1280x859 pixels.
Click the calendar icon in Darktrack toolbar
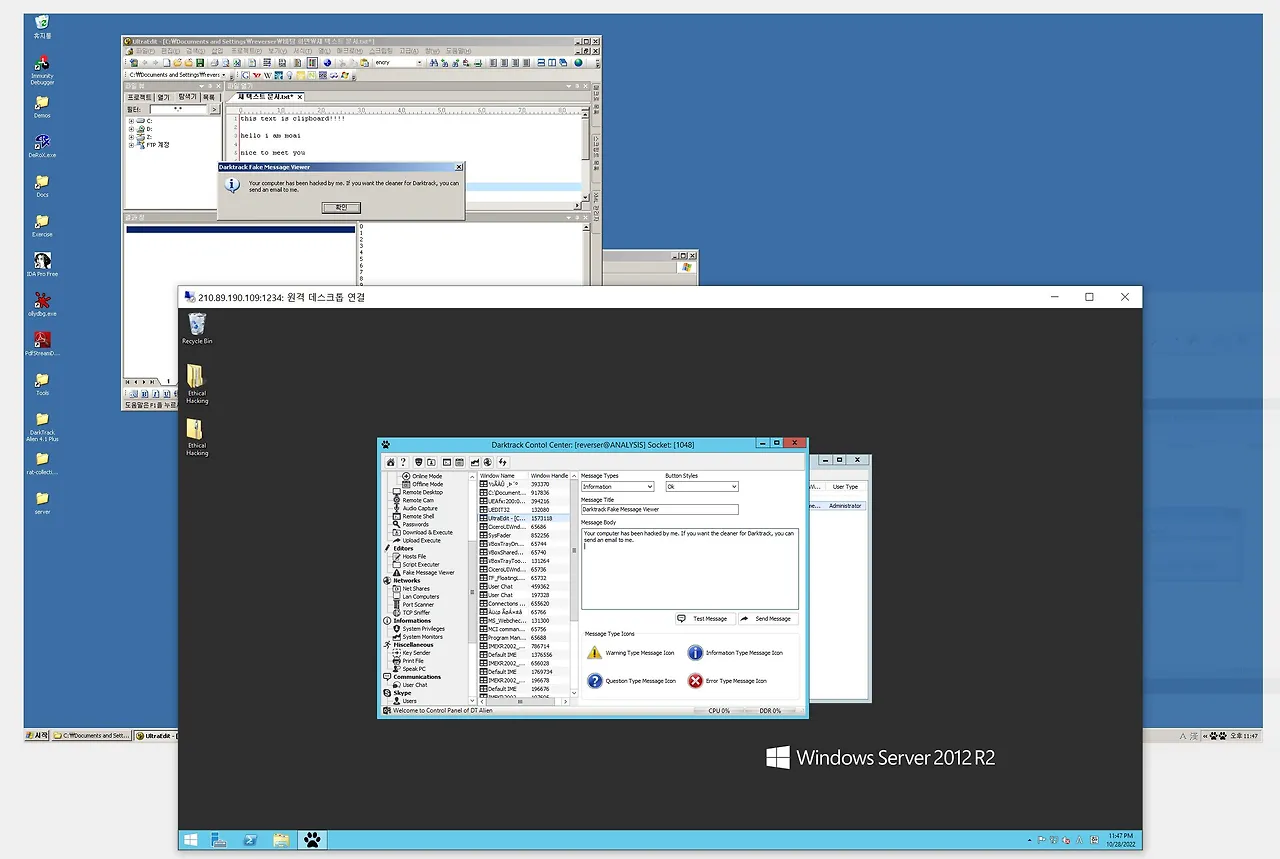tap(459, 462)
